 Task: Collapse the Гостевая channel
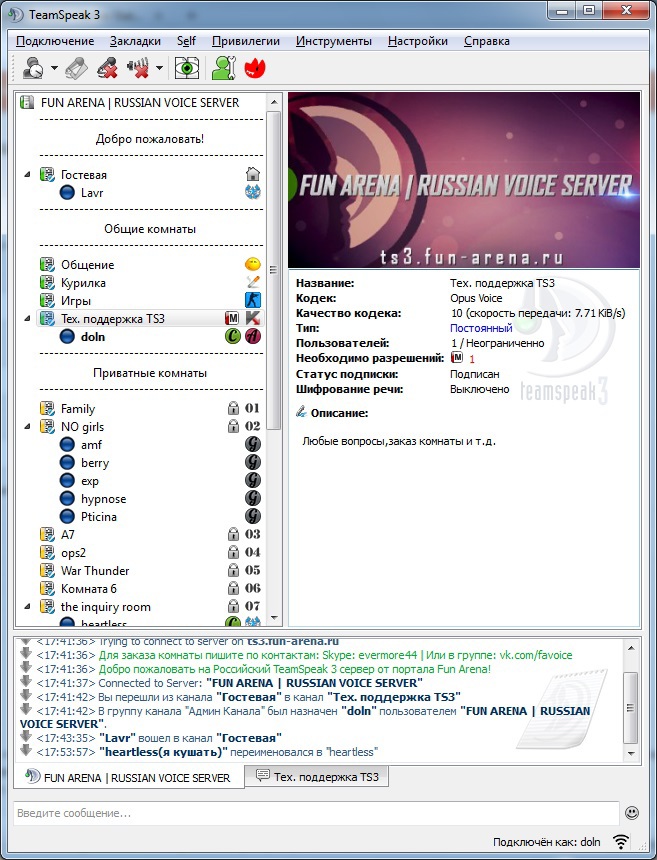pyautogui.click(x=28, y=175)
